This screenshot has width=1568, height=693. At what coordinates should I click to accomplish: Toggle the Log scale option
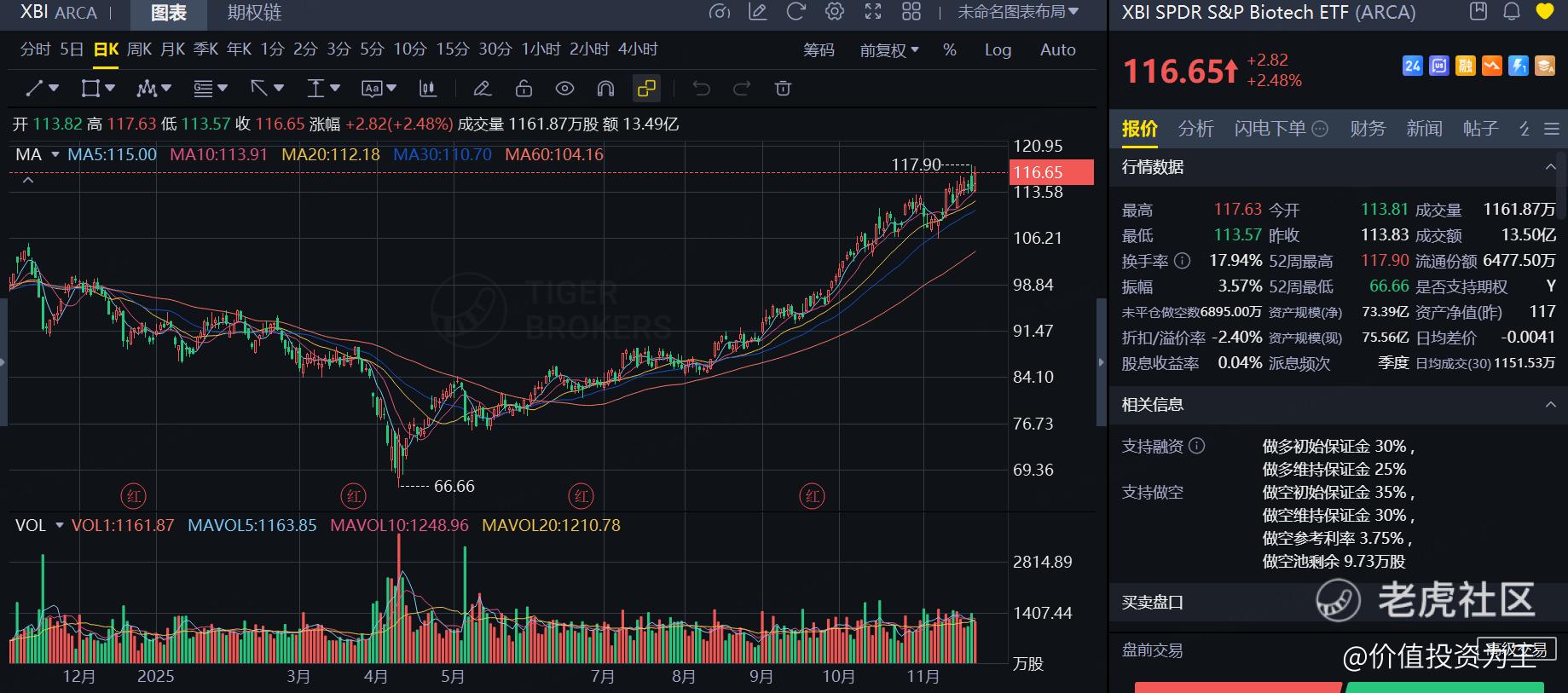pos(998,49)
